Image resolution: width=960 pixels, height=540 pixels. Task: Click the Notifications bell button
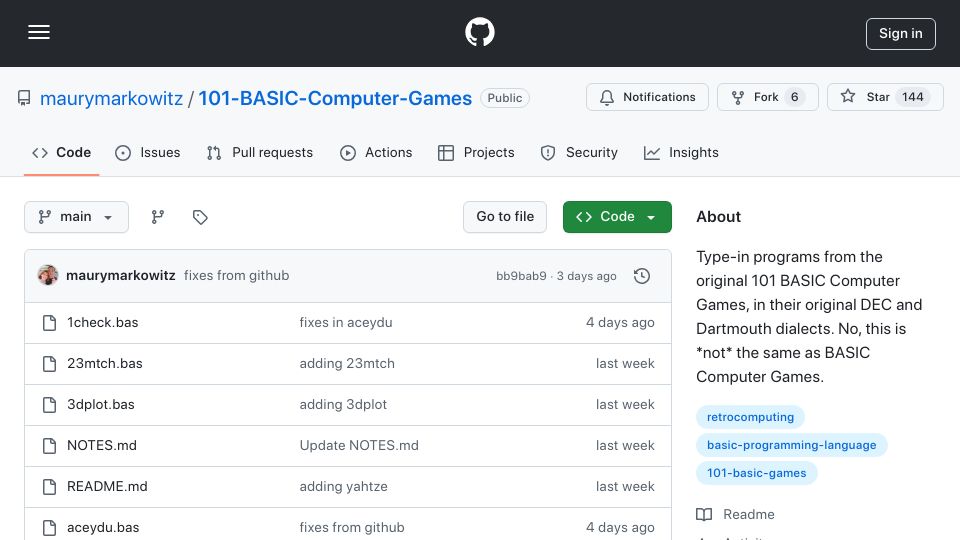click(647, 97)
